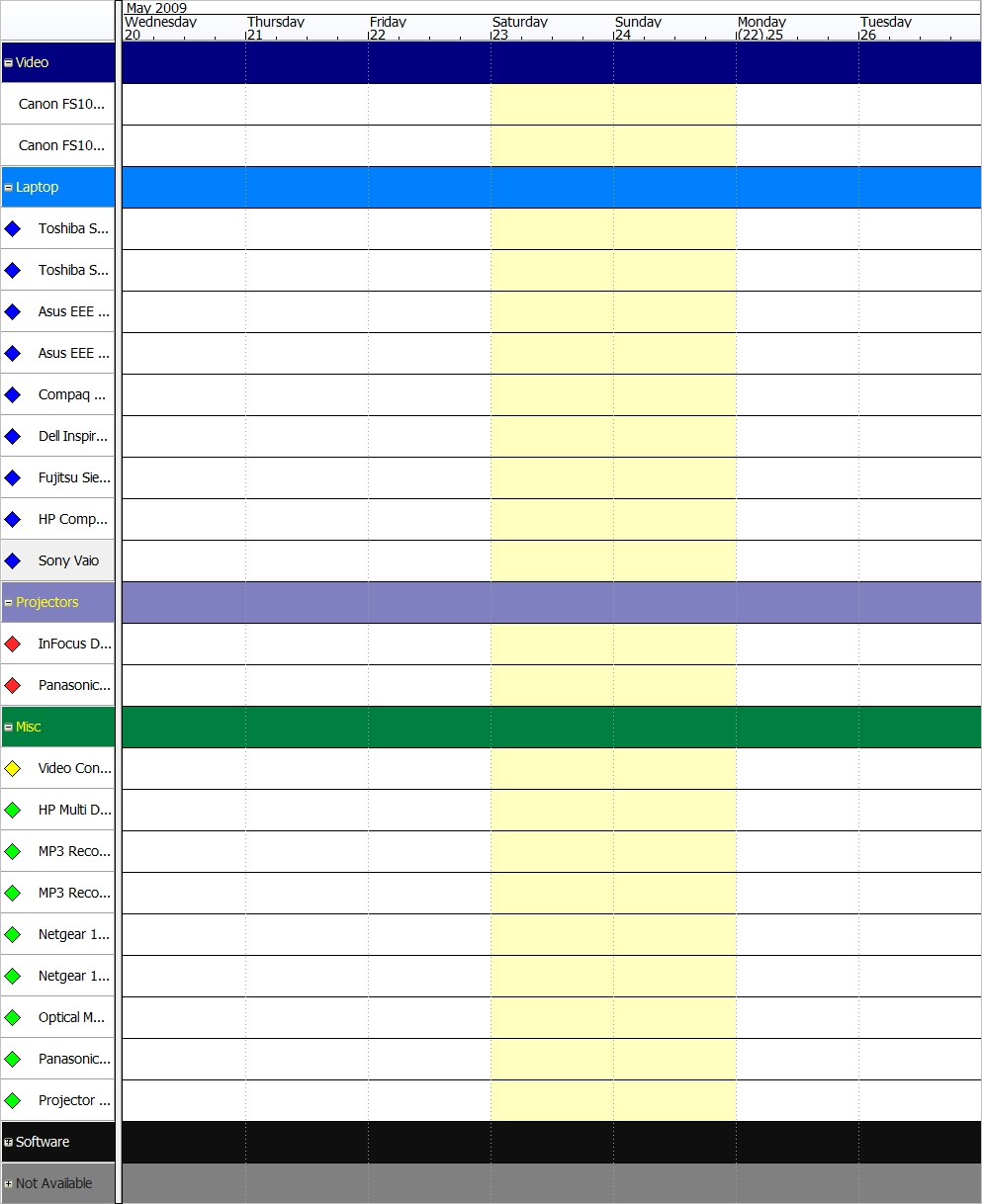Click the red diamond beside Panasonic projector
This screenshot has height=1204, width=982.
[x=13, y=685]
